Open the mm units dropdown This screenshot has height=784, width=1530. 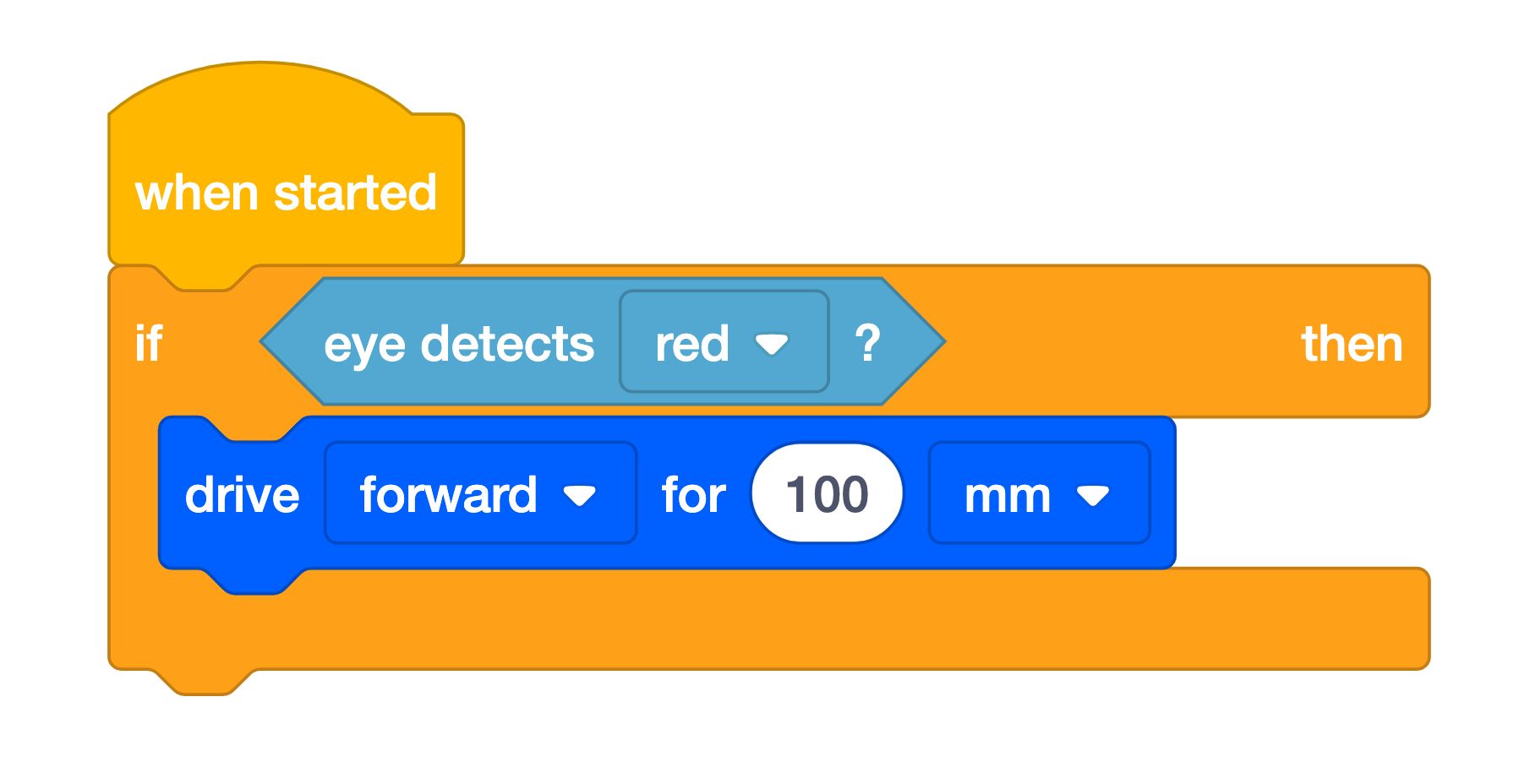click(1039, 493)
